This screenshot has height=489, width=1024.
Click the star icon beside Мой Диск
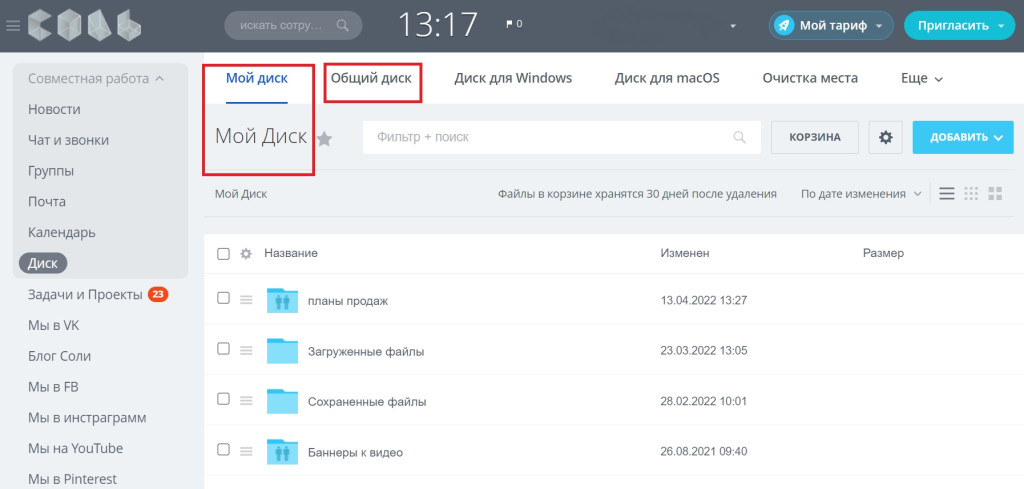(324, 139)
